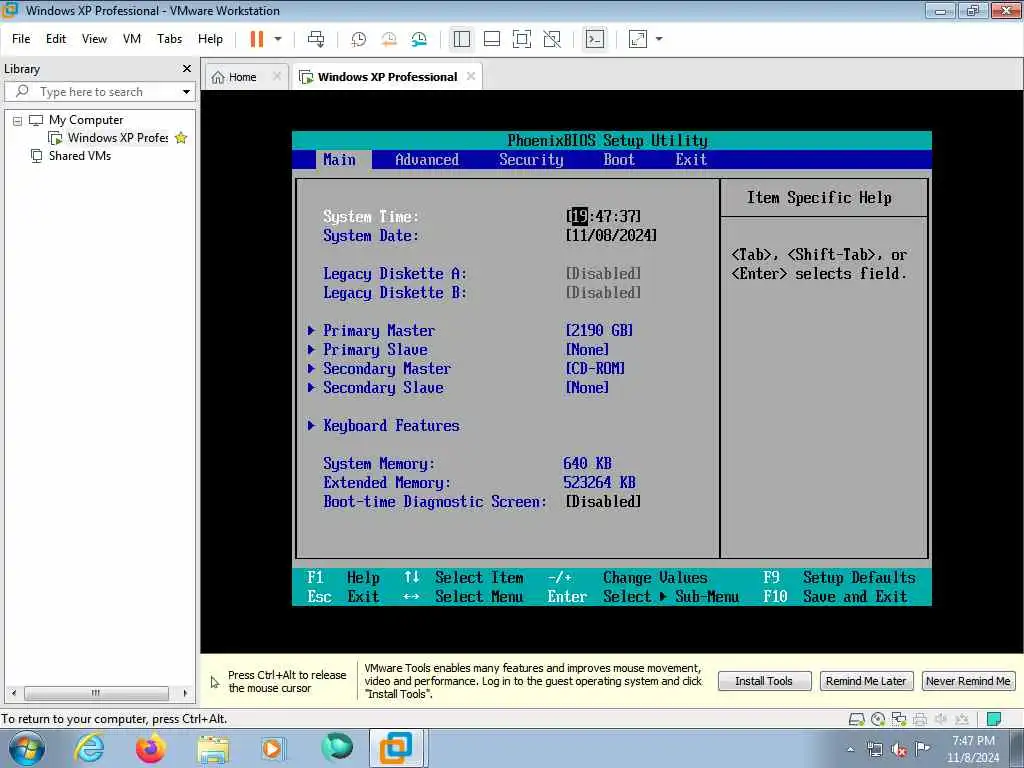Open the Windows Start button

(x=27, y=748)
